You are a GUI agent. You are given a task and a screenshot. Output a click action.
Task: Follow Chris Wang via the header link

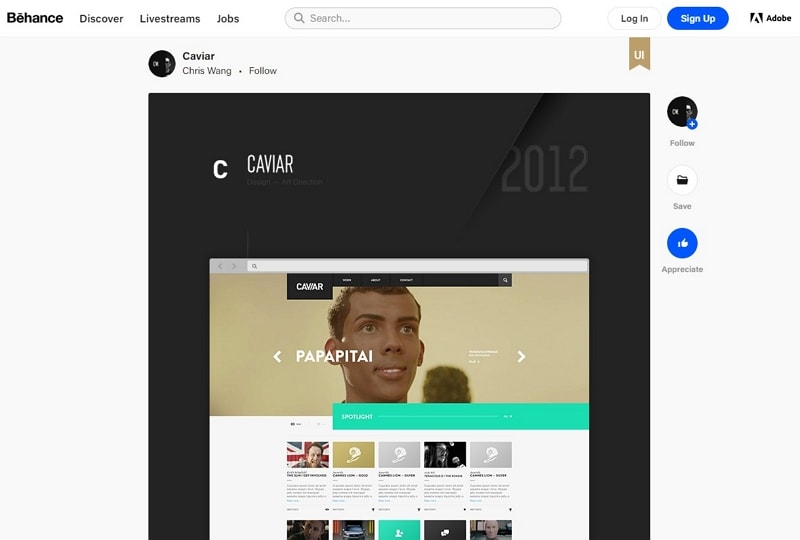coord(263,71)
